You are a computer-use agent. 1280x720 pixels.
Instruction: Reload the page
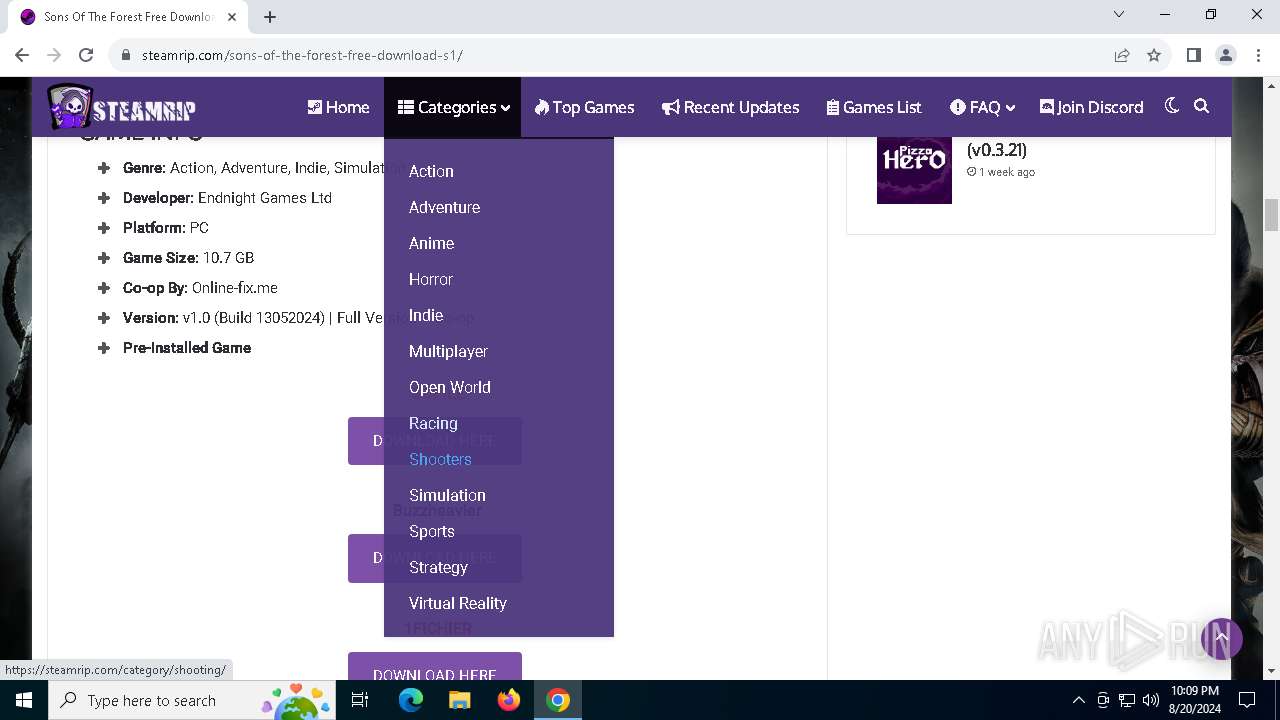coord(86,55)
